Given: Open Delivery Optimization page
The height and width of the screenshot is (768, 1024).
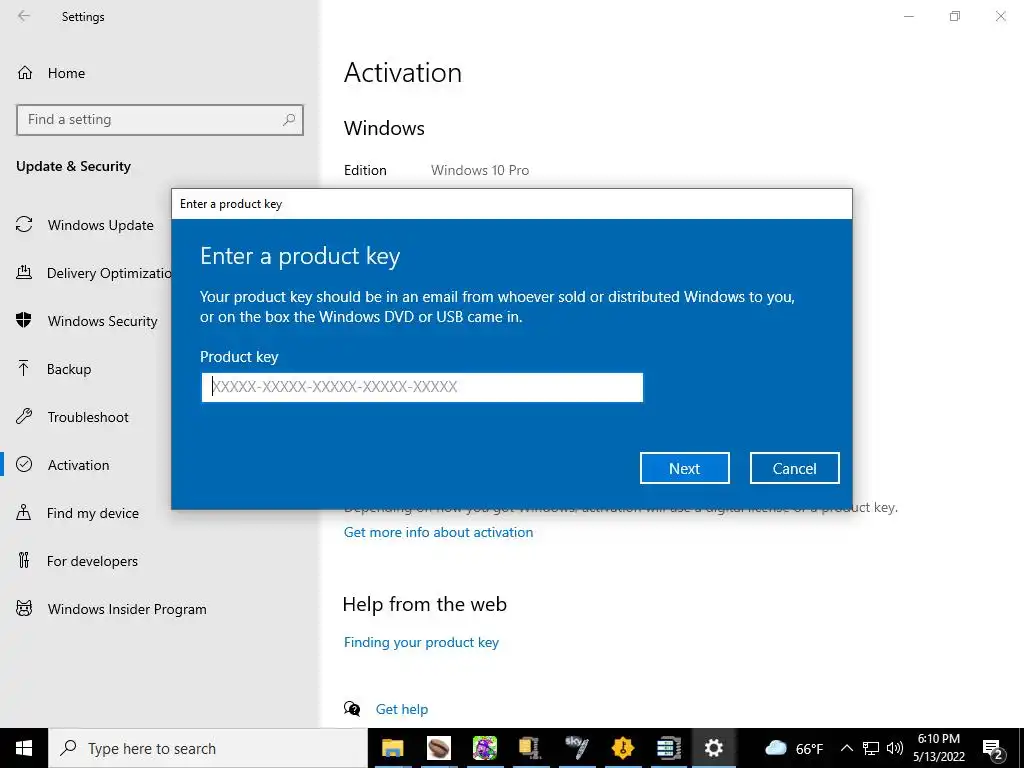Looking at the screenshot, I should tap(109, 273).
